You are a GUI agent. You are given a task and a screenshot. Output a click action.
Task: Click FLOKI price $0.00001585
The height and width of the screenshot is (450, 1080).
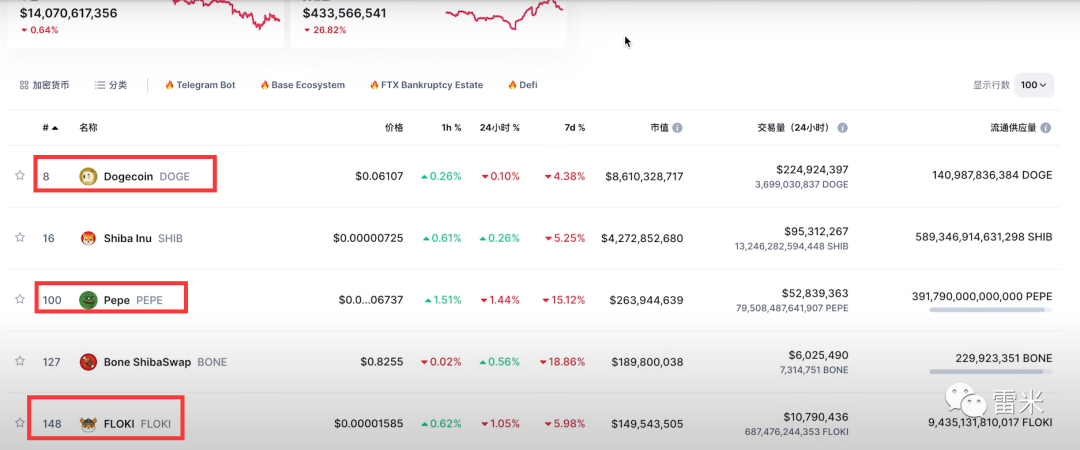tap(368, 424)
